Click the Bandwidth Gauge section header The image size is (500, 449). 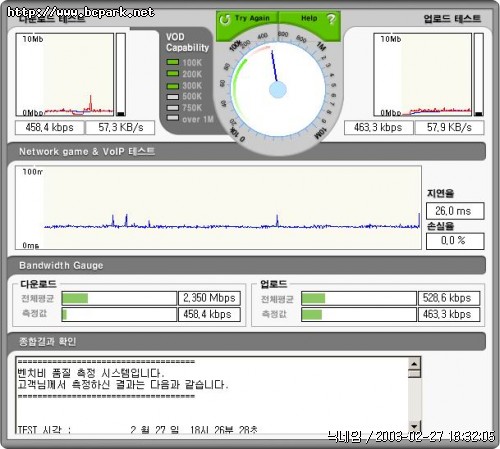(x=246, y=266)
